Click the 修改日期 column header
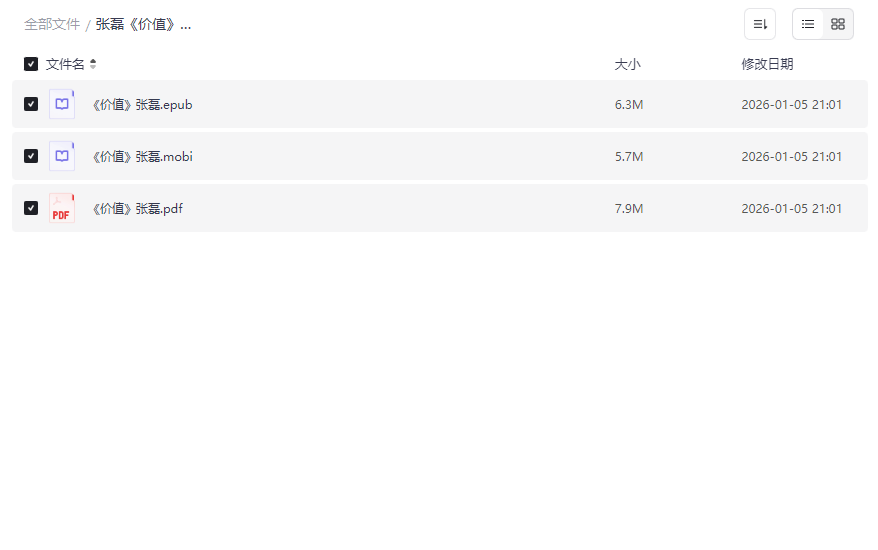The image size is (878, 550). coord(767,64)
